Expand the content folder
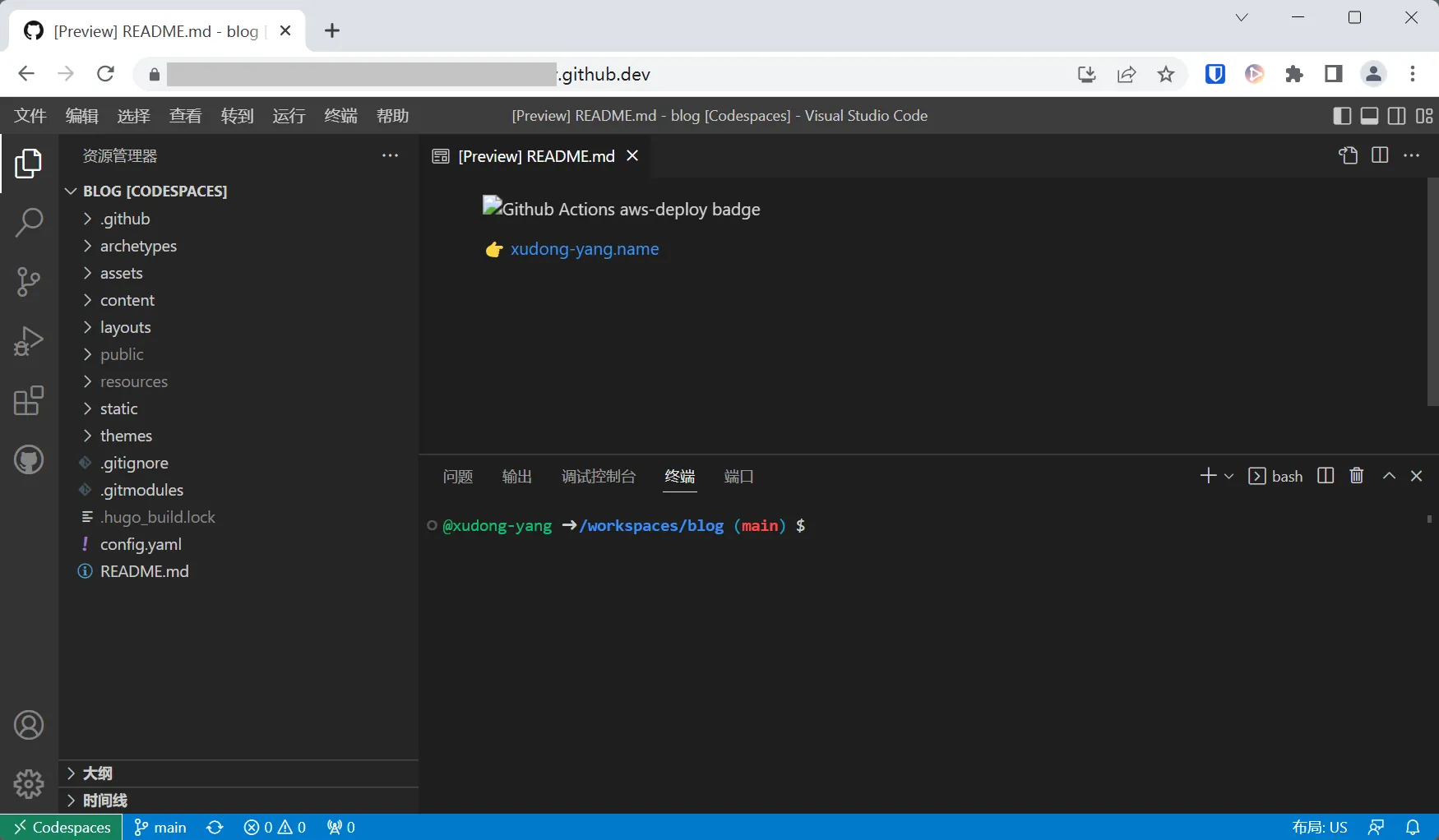1439x840 pixels. click(128, 300)
